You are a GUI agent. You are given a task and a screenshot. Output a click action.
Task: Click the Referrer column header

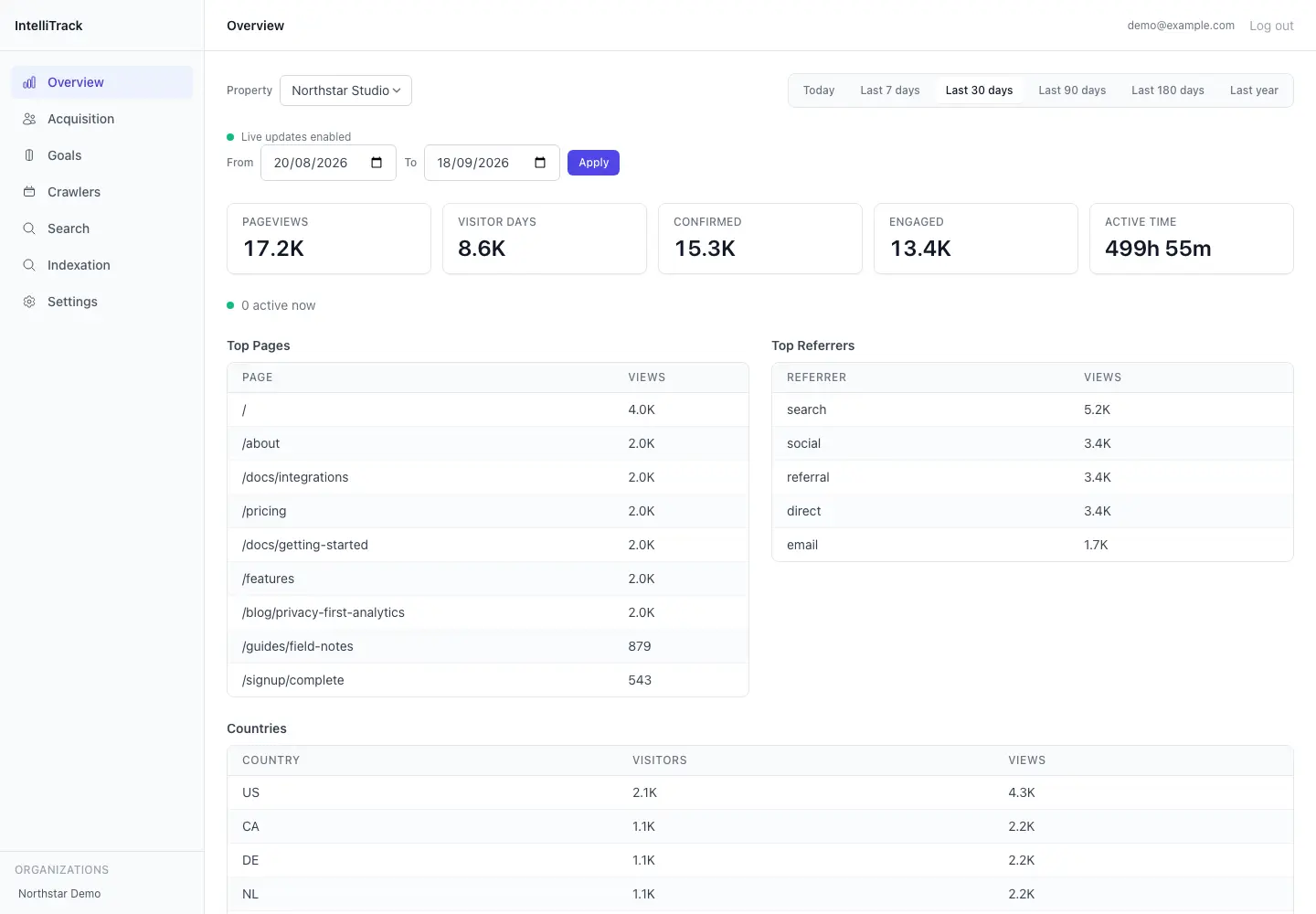(x=816, y=377)
